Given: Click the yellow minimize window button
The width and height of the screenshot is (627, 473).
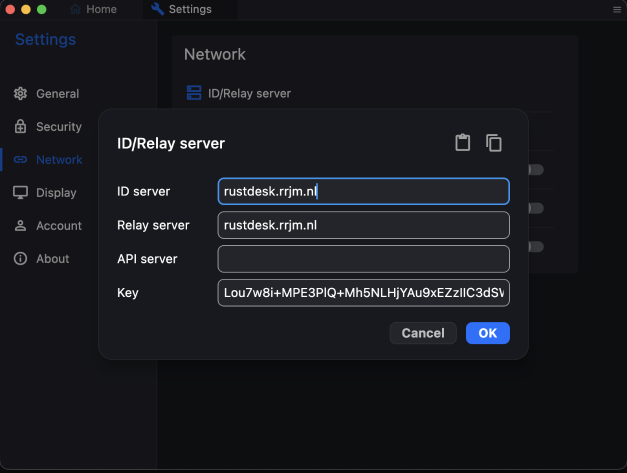Looking at the screenshot, I should 26,9.
